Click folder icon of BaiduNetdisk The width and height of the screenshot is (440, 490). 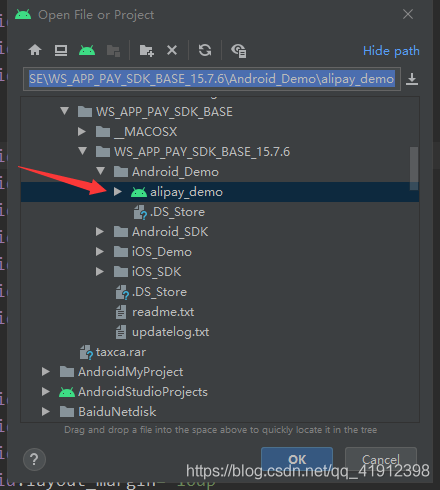pyautogui.click(x=67, y=412)
